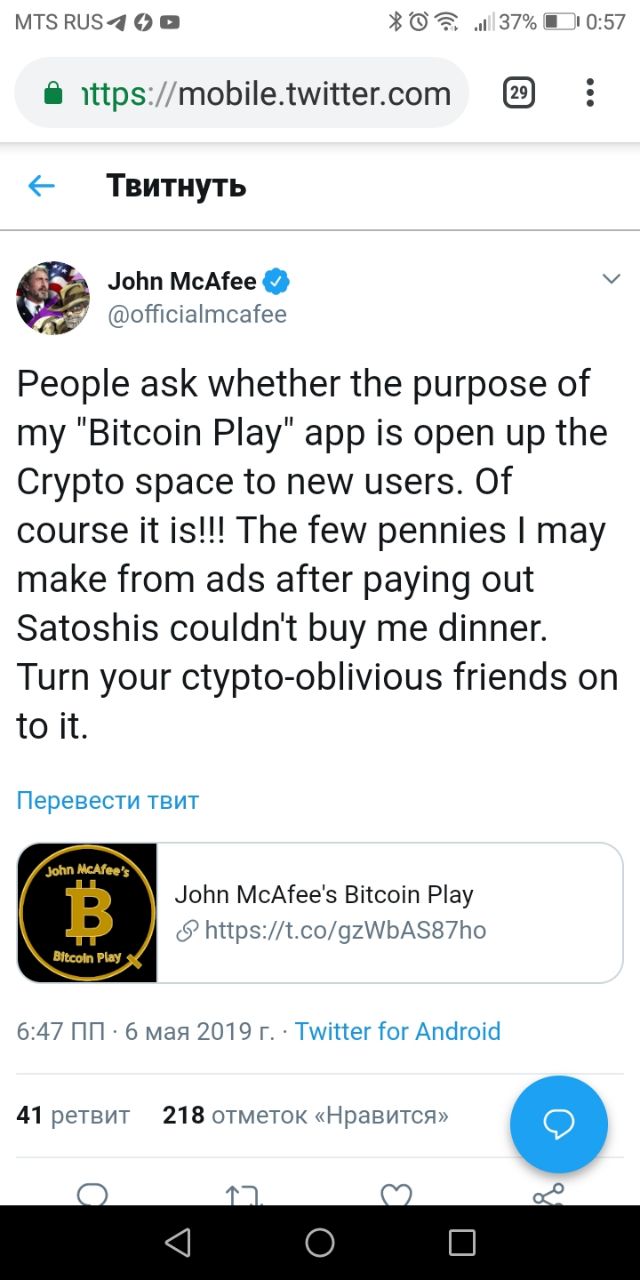Expand the tweet options chevron

[610, 280]
